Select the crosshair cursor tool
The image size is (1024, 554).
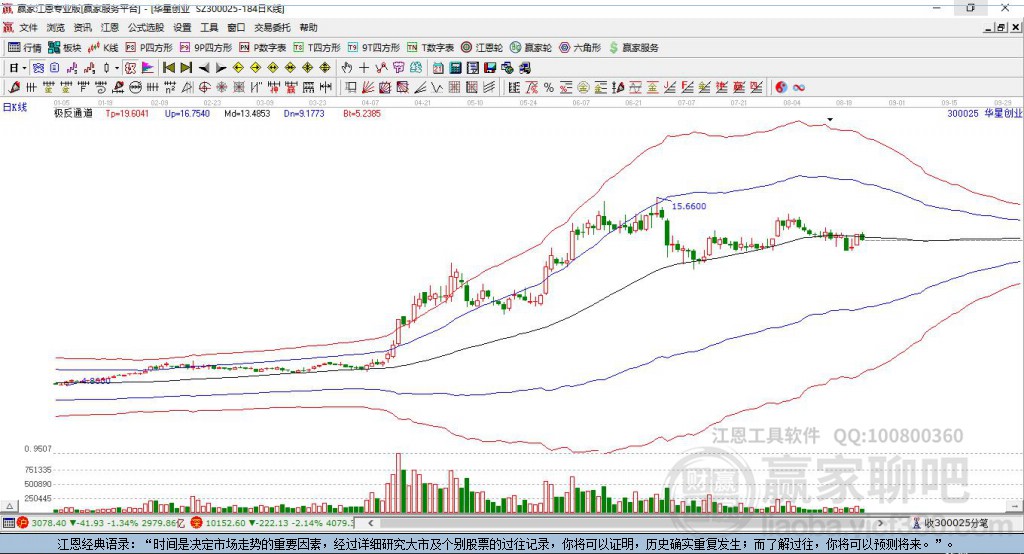[x=364, y=68]
